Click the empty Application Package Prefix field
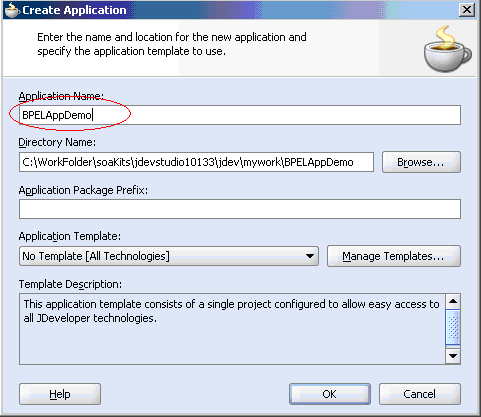The height and width of the screenshot is (417, 481). (x=240, y=209)
